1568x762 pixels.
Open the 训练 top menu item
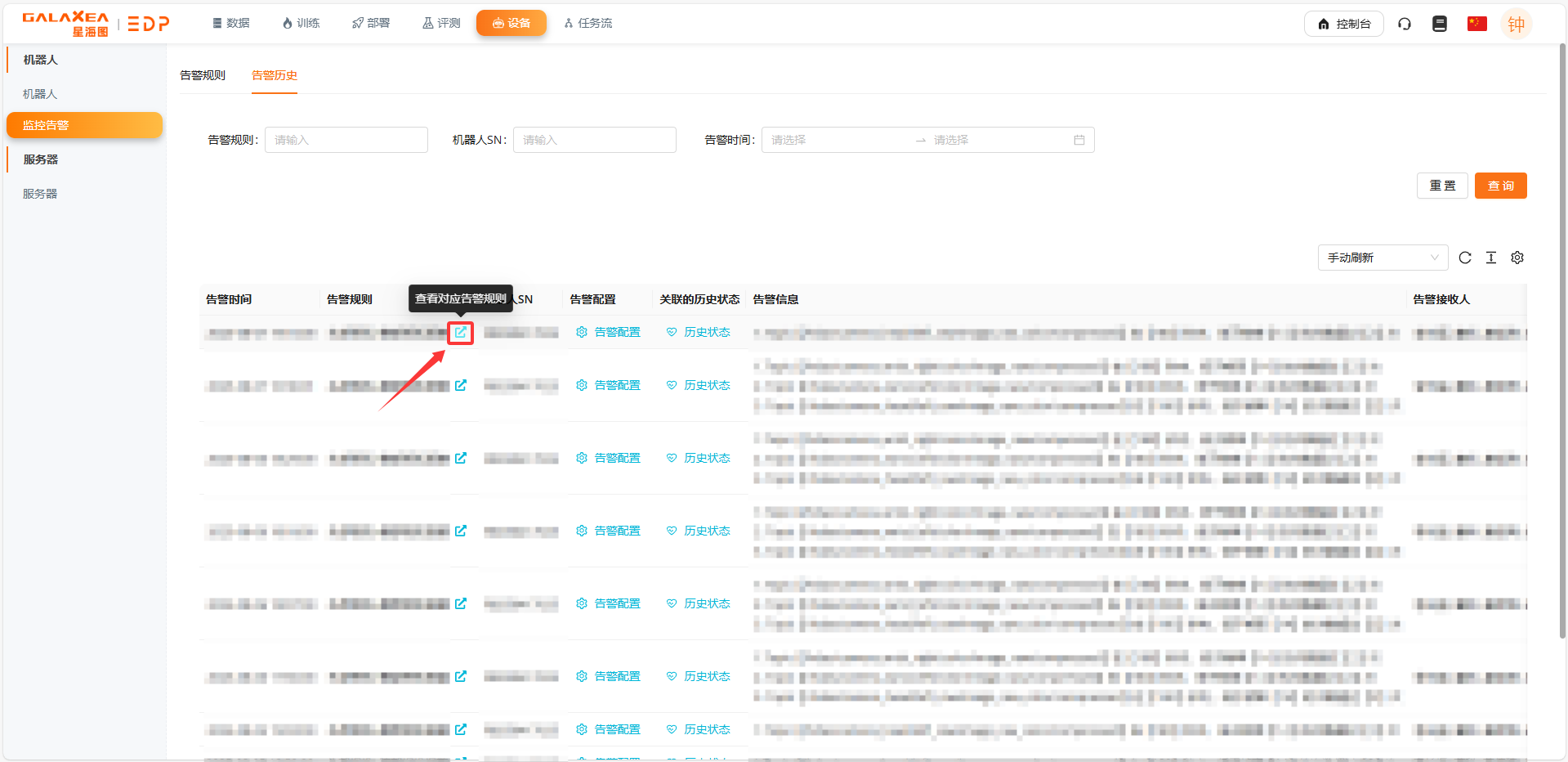(x=301, y=23)
